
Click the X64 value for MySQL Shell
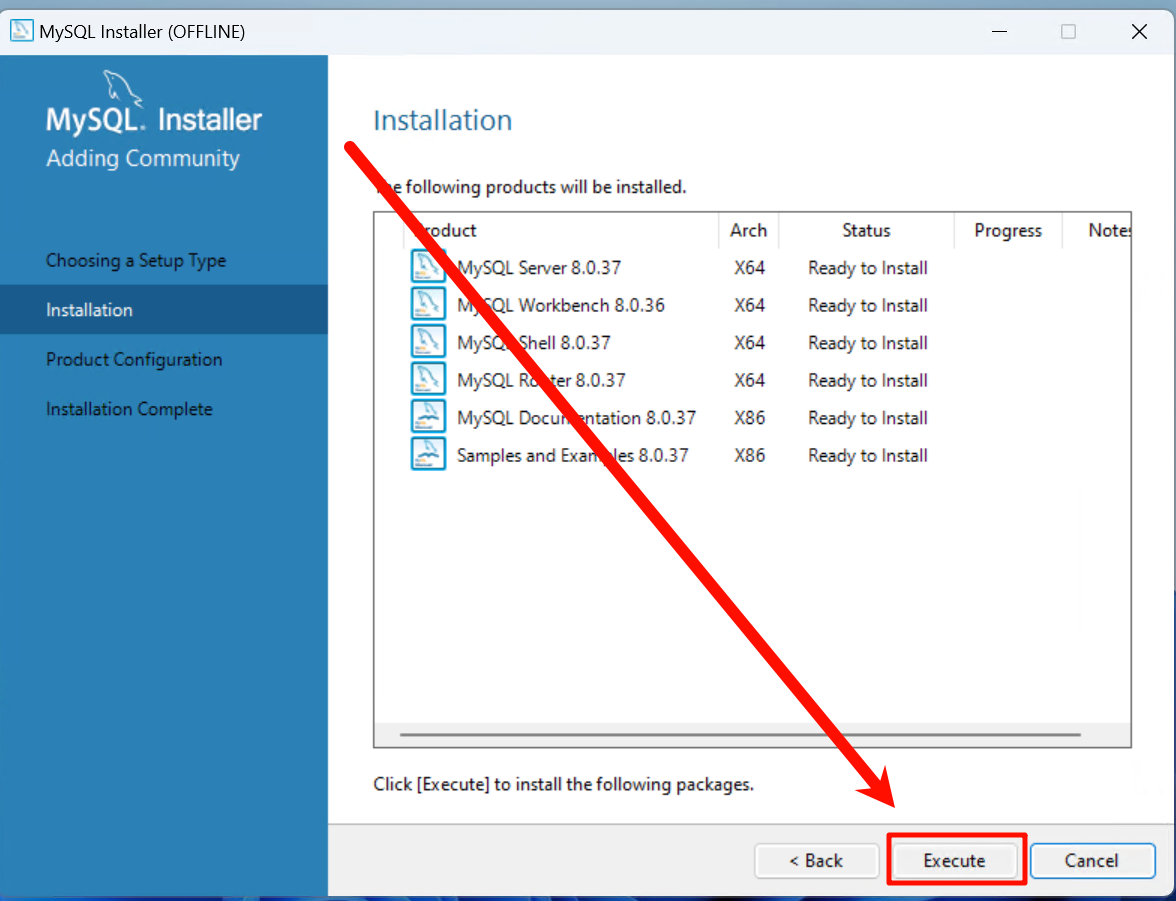[x=749, y=343]
